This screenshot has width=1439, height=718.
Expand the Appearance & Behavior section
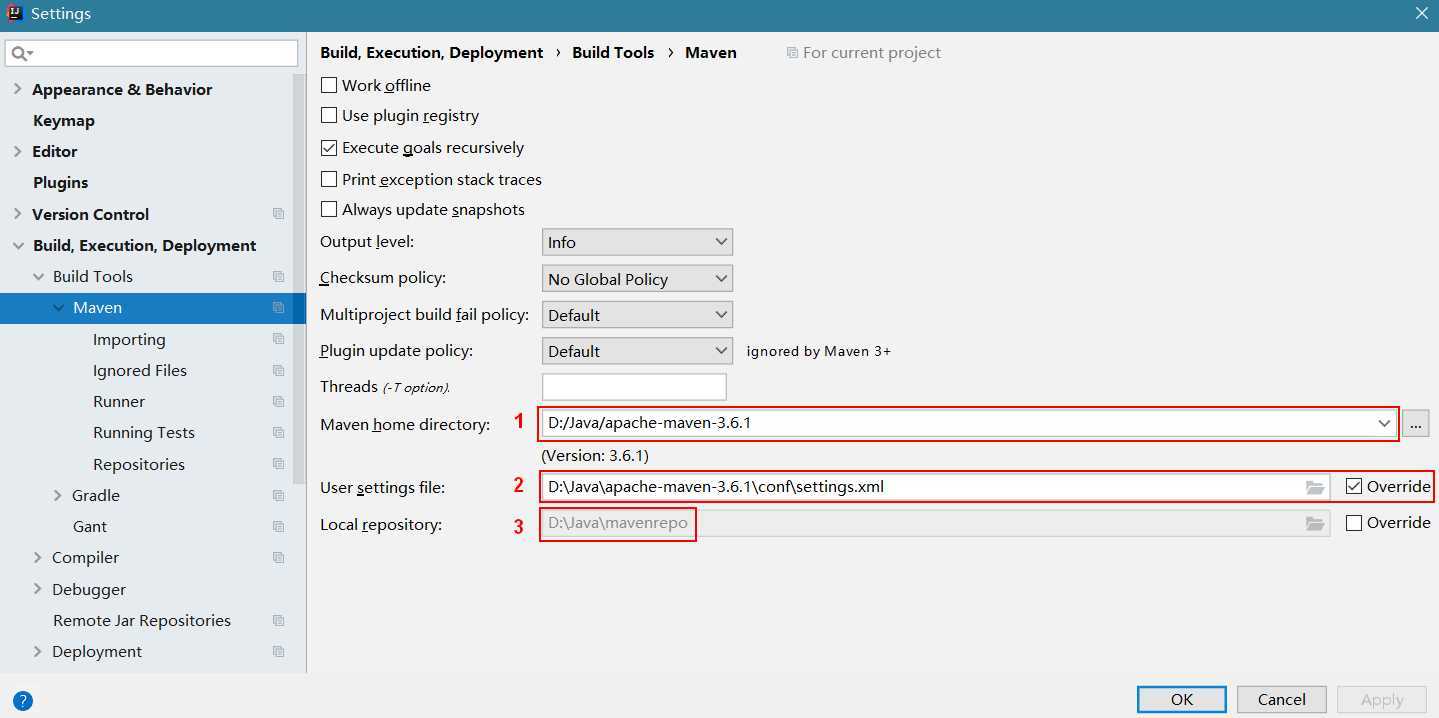pos(17,89)
